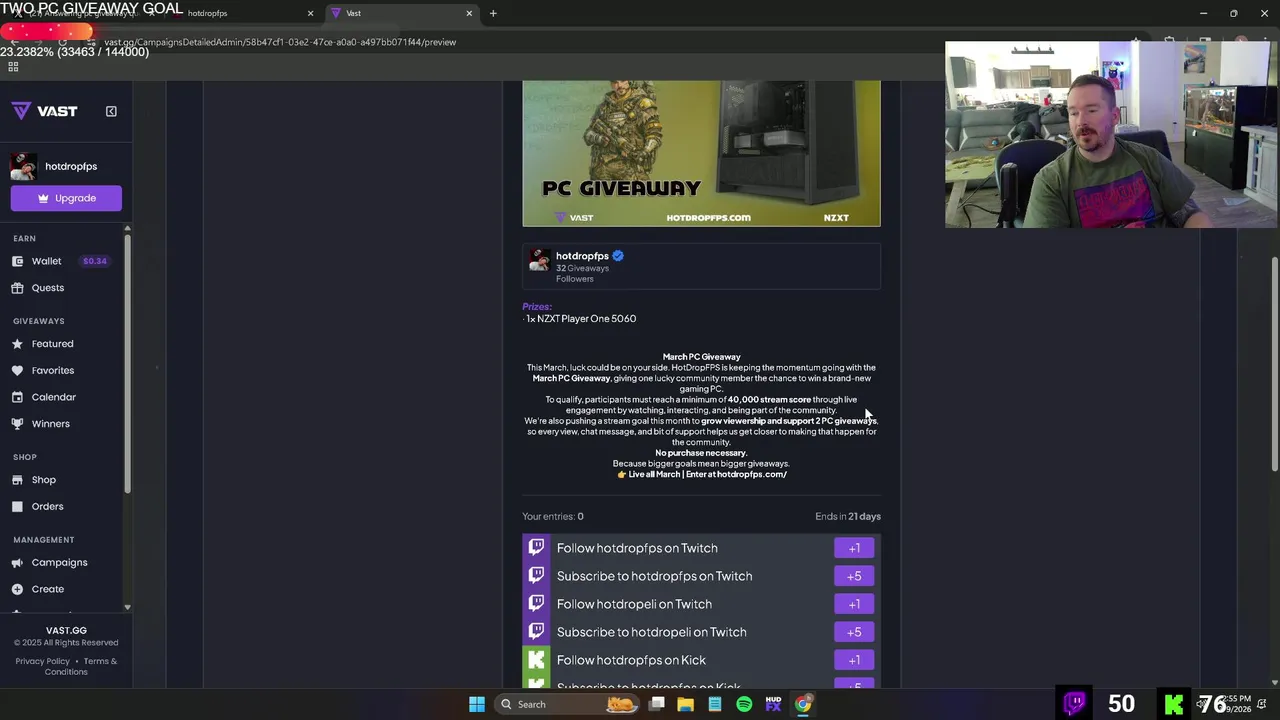Viewport: 1280px width, 720px height.
Task: Close the Vast browser tab
Action: pos(469,13)
